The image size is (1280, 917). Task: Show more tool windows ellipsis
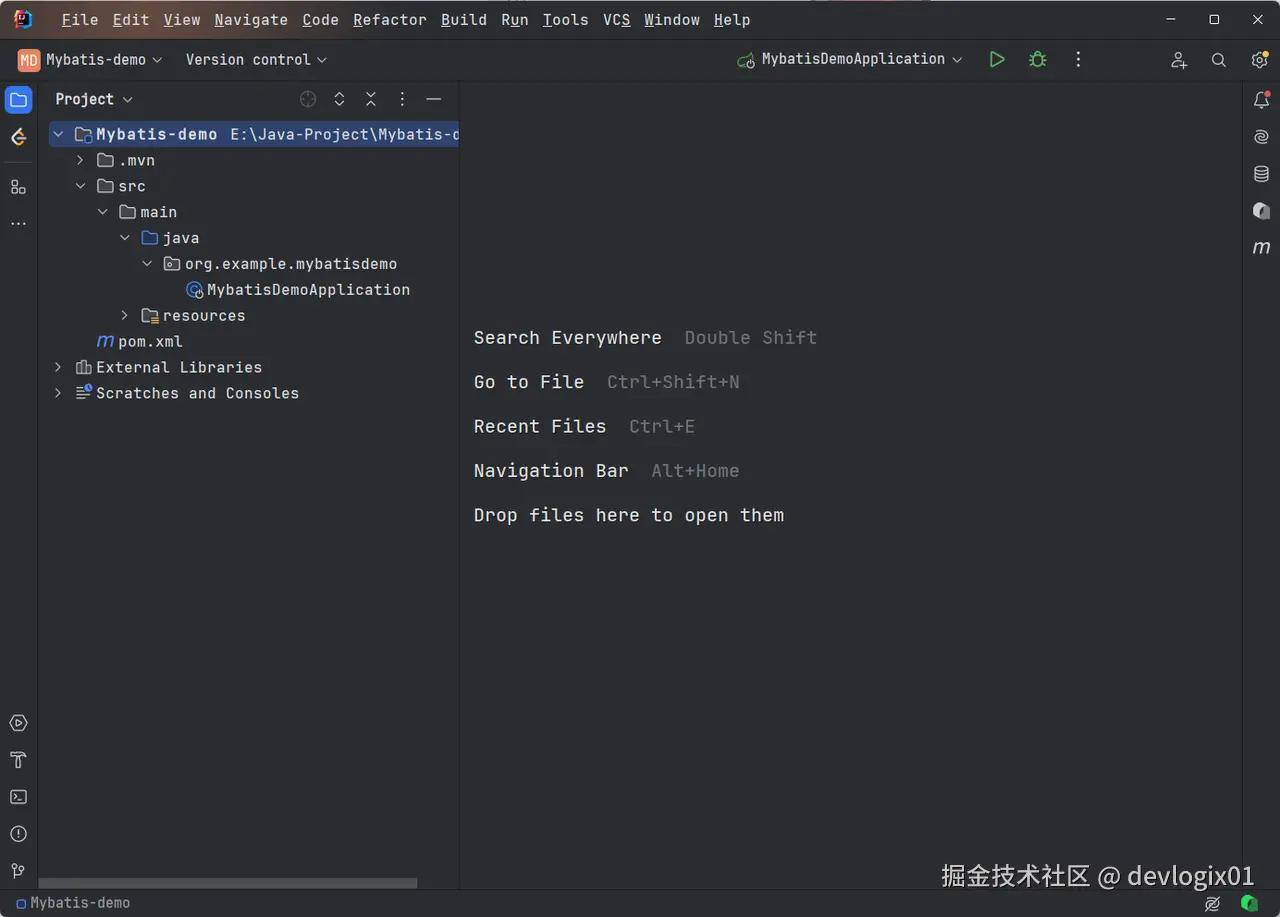18,224
